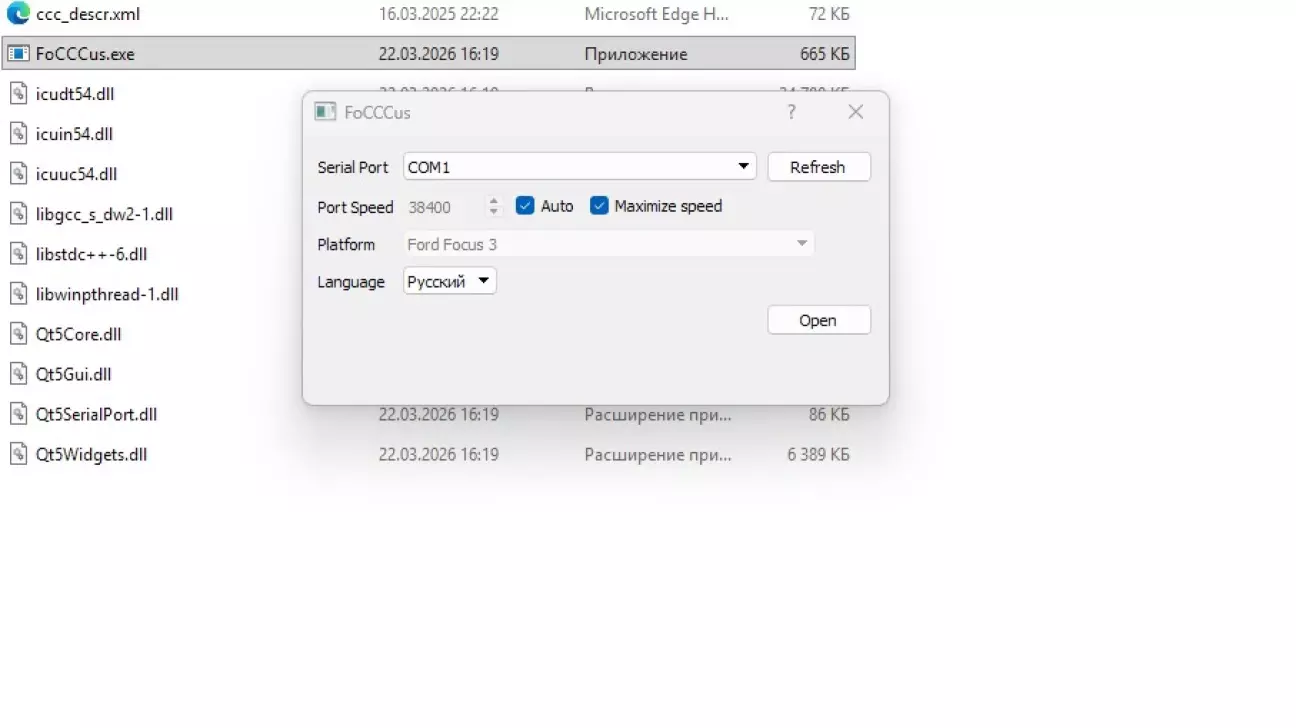Click the FoCCCus dialog title bar icon
Screen dimensions: 1296x728
point(325,112)
